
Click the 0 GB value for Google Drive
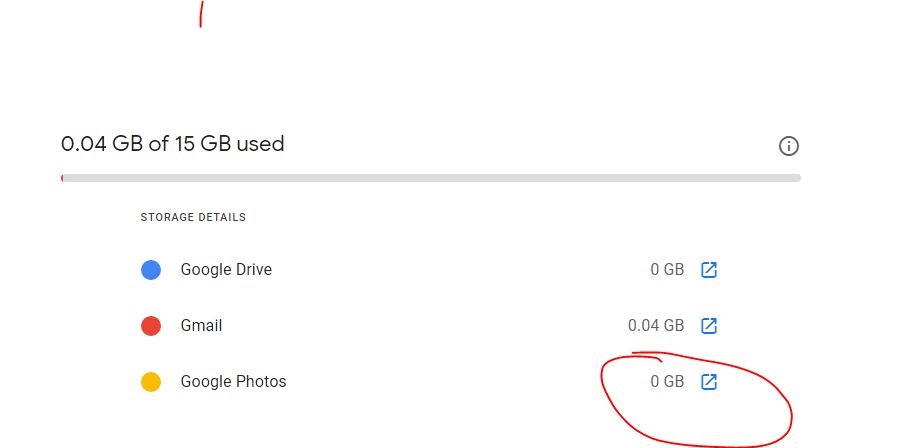point(667,270)
